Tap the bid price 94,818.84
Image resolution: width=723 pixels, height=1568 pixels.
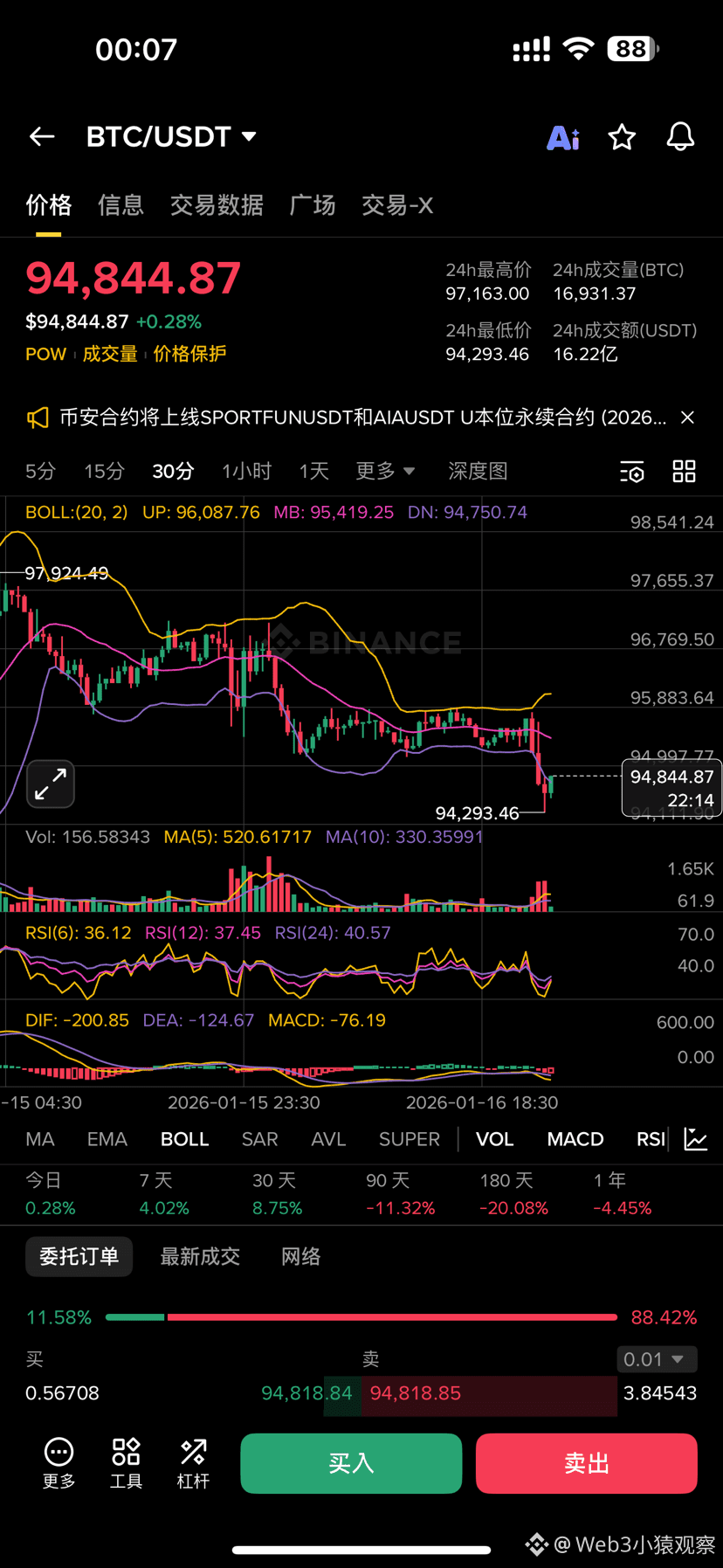pos(306,1392)
